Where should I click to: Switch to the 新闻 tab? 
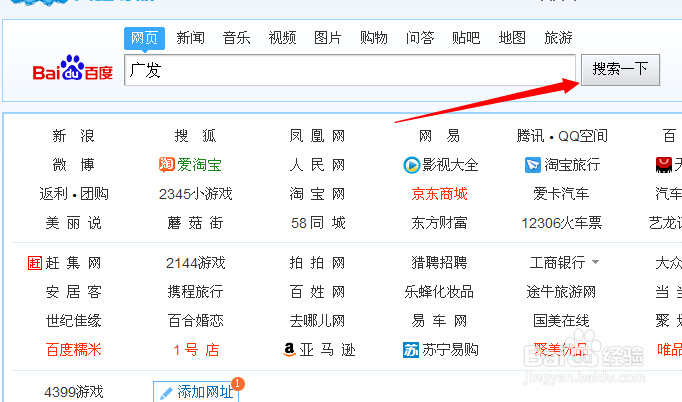(x=191, y=38)
